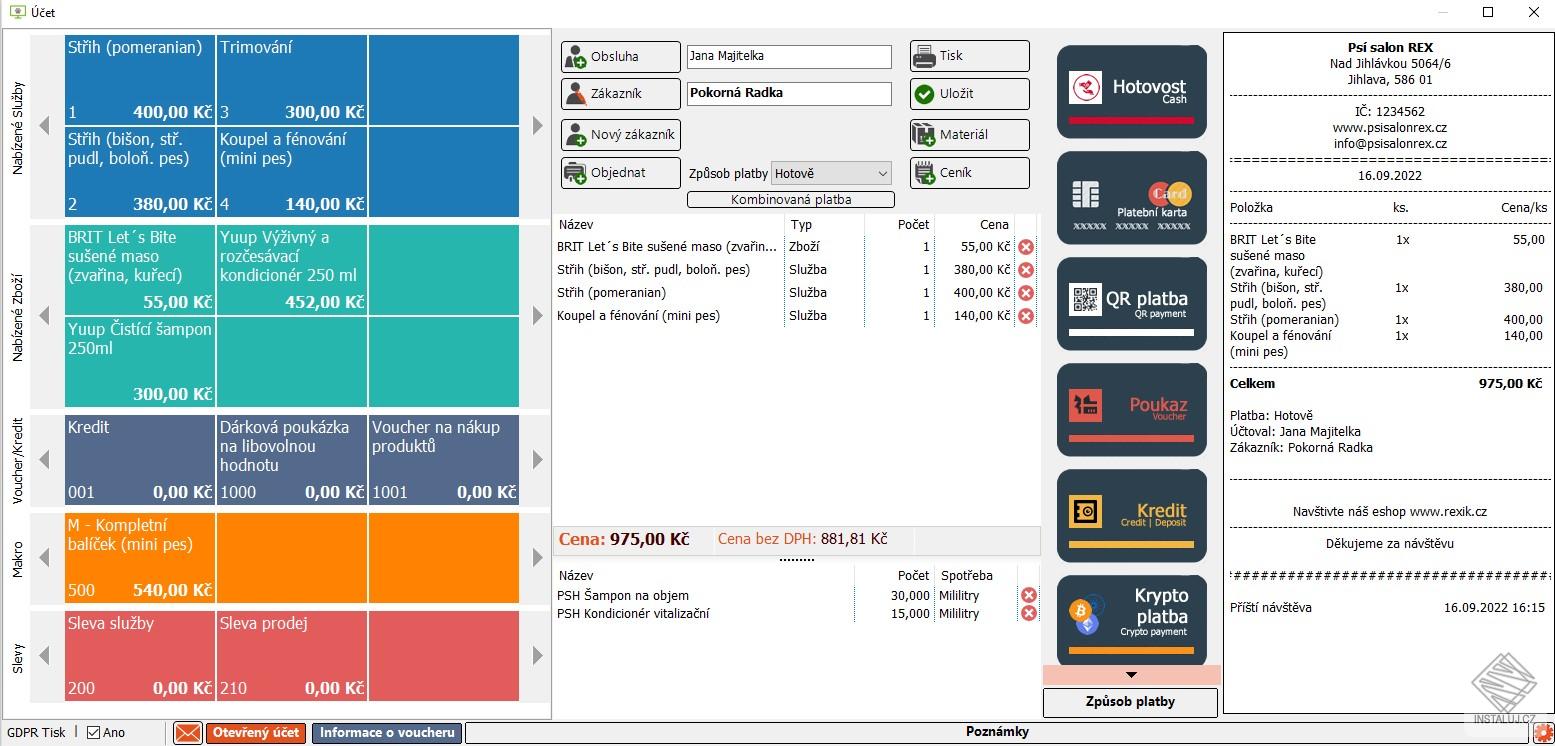Click the down arrow to show more payment methods

(1130, 674)
